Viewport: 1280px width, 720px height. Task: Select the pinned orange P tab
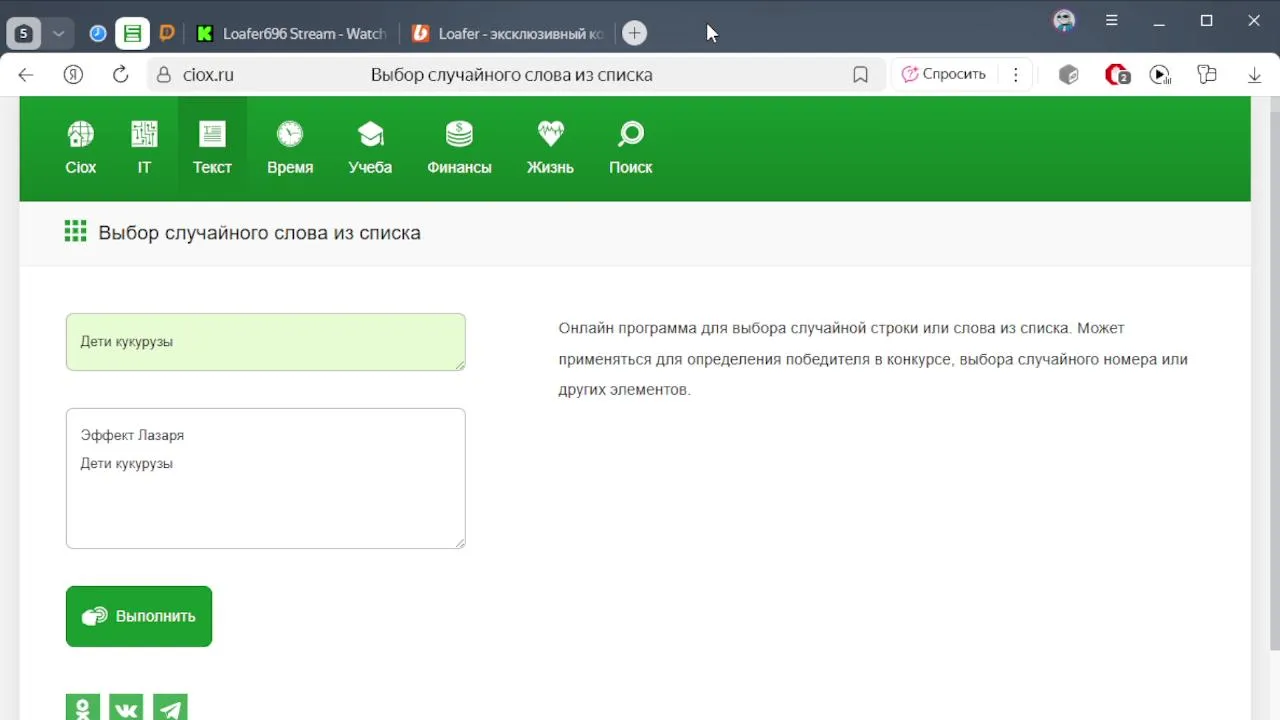pyautogui.click(x=167, y=33)
